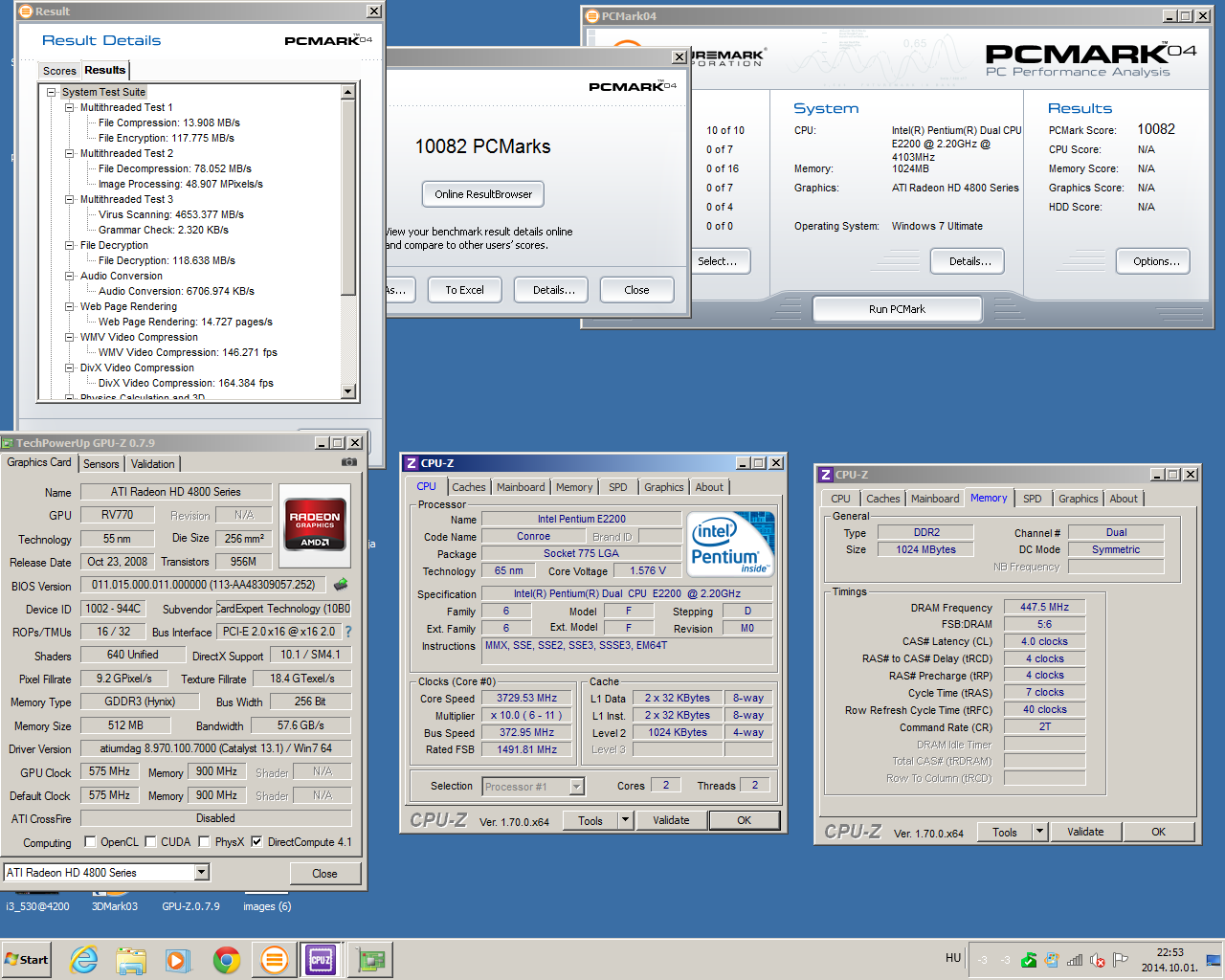Image resolution: width=1225 pixels, height=980 pixels.
Task: Click the Result window title bar icon
Action: point(26,11)
